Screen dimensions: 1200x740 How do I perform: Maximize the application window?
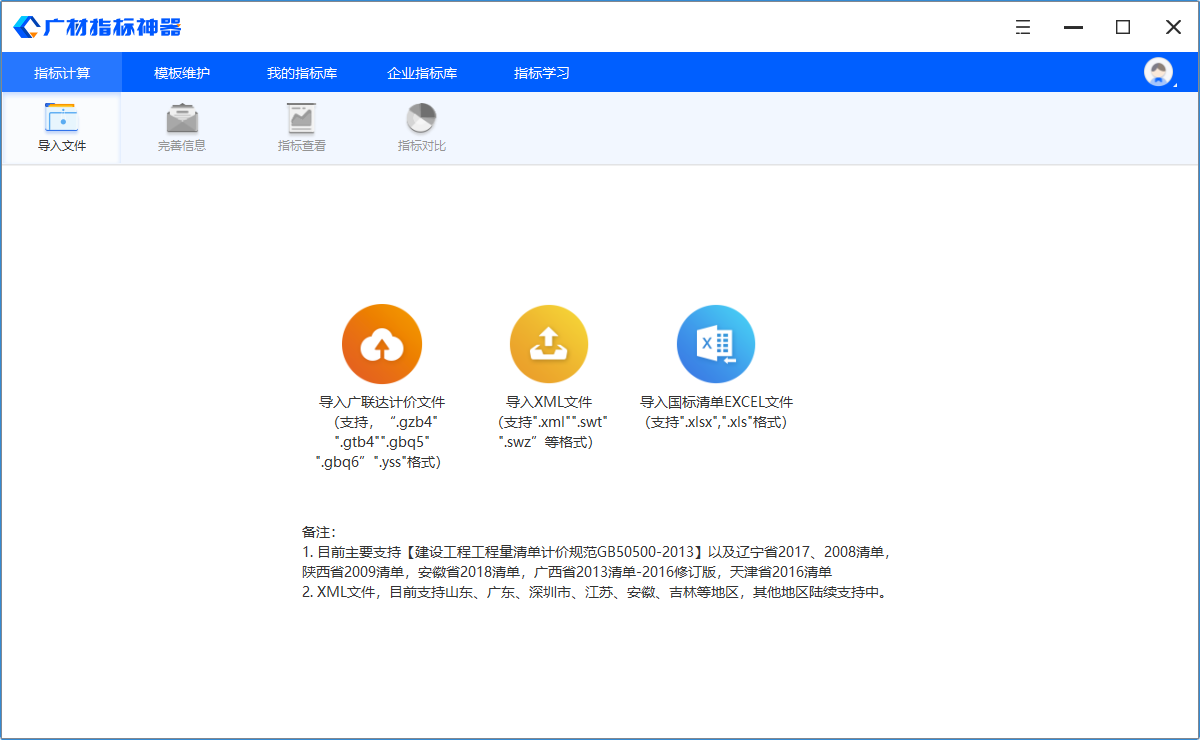click(x=1123, y=27)
